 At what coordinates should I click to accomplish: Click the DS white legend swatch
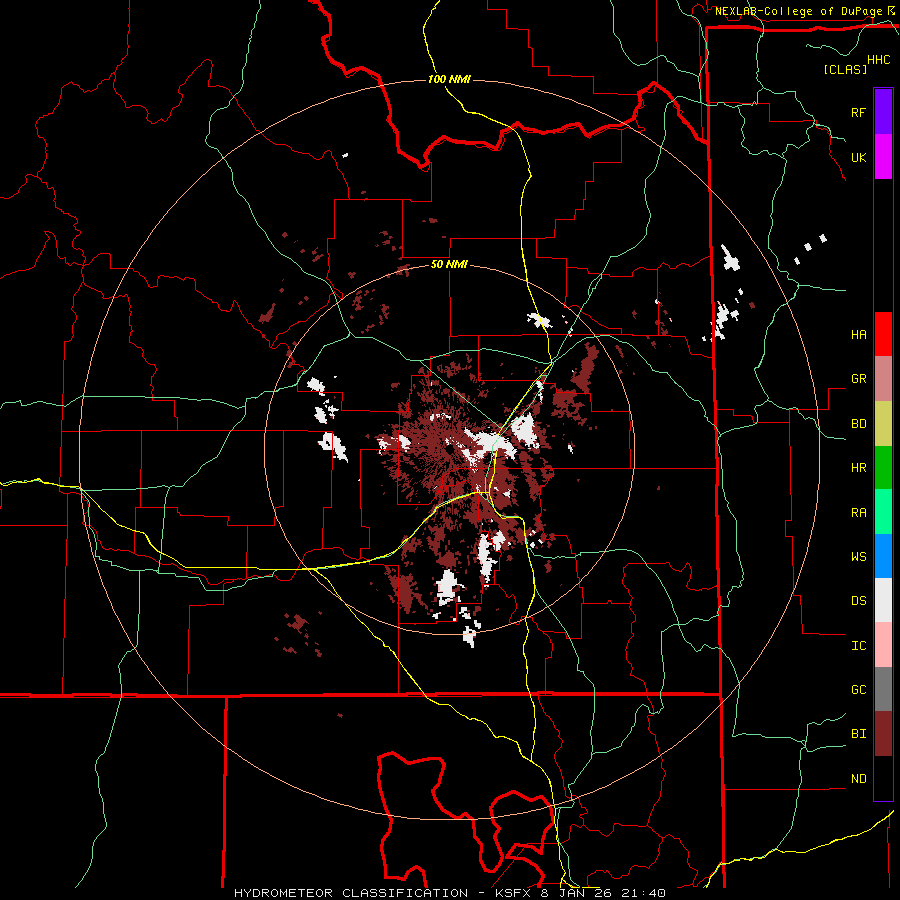[883, 600]
